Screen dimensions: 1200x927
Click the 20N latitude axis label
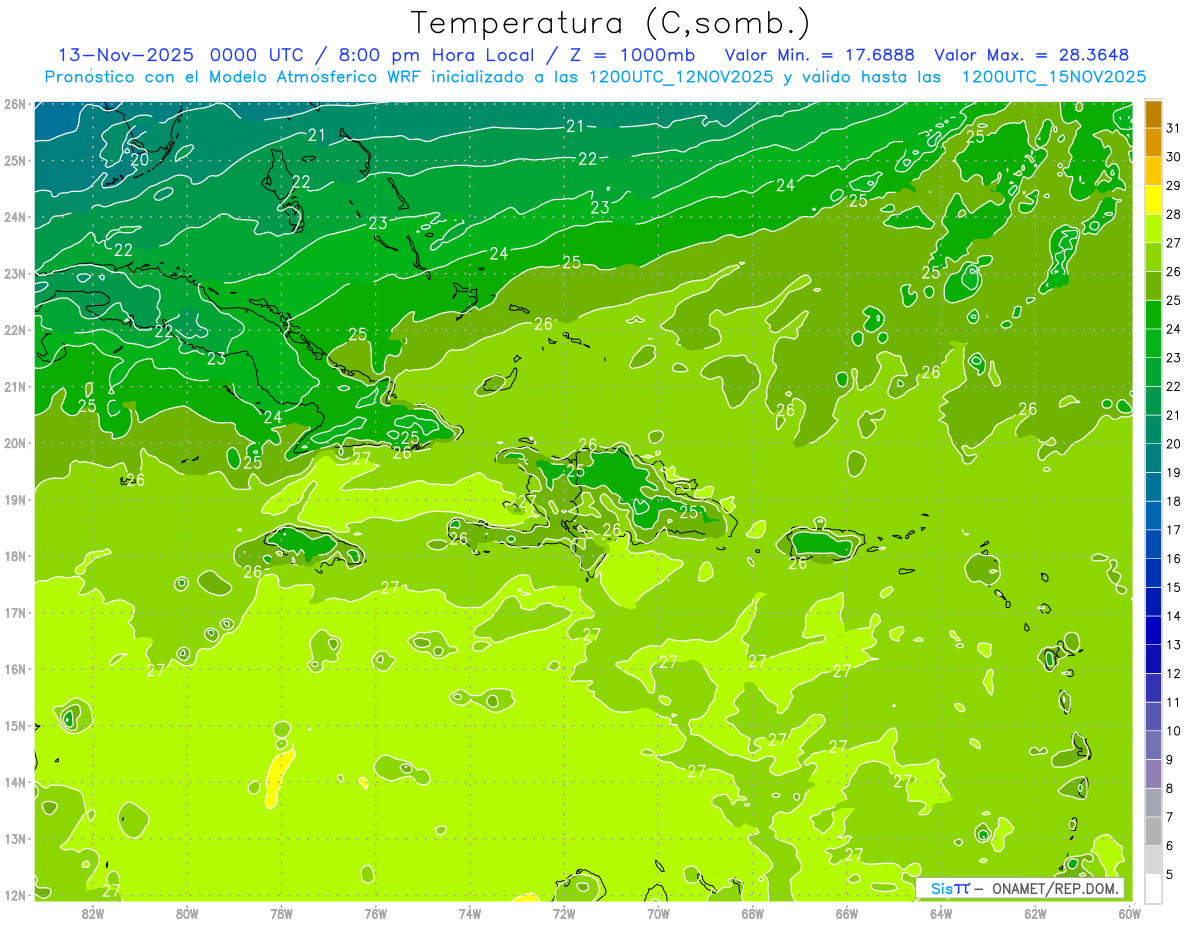click(x=15, y=443)
